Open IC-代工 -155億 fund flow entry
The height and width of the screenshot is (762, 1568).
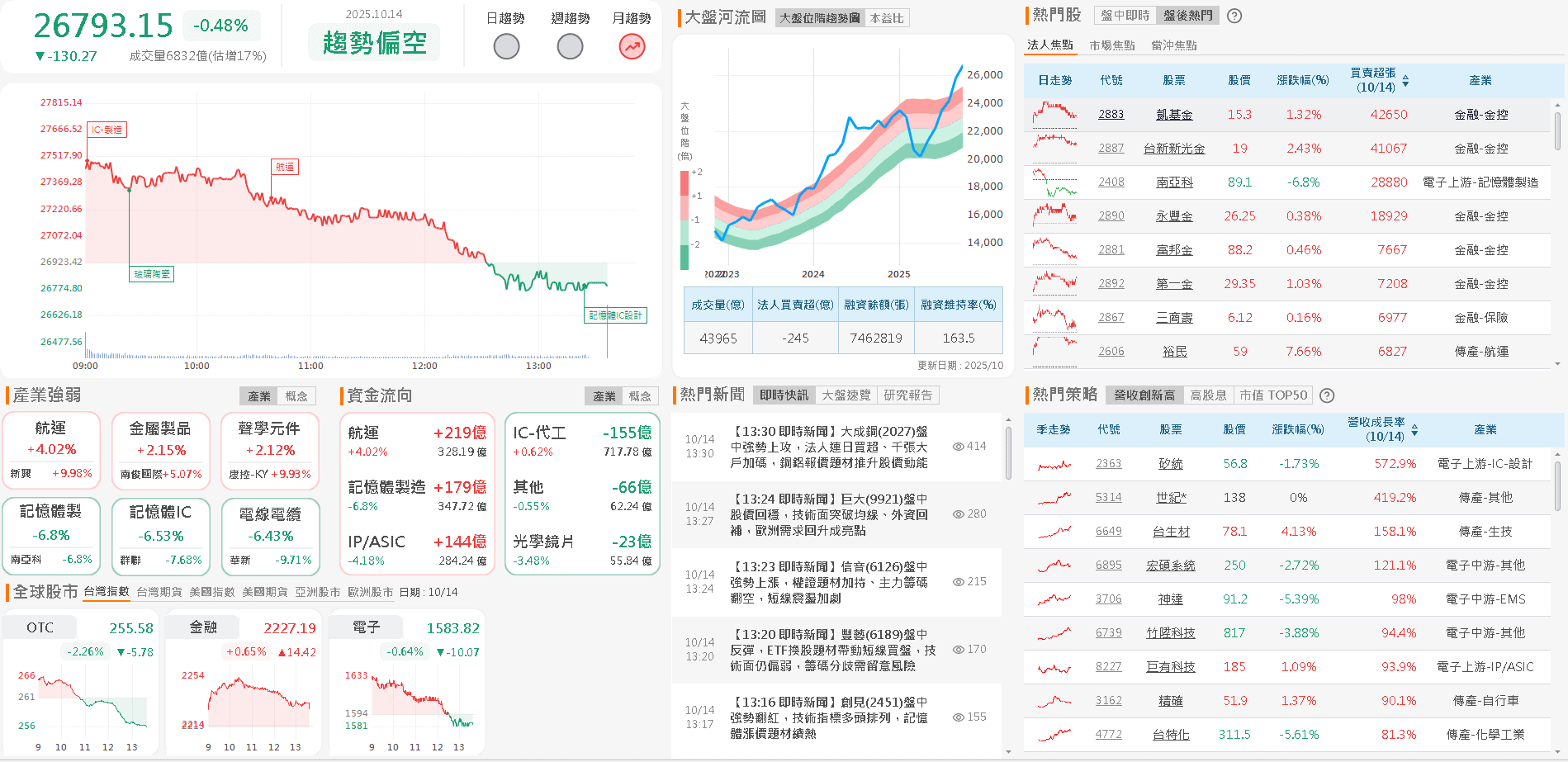point(582,441)
